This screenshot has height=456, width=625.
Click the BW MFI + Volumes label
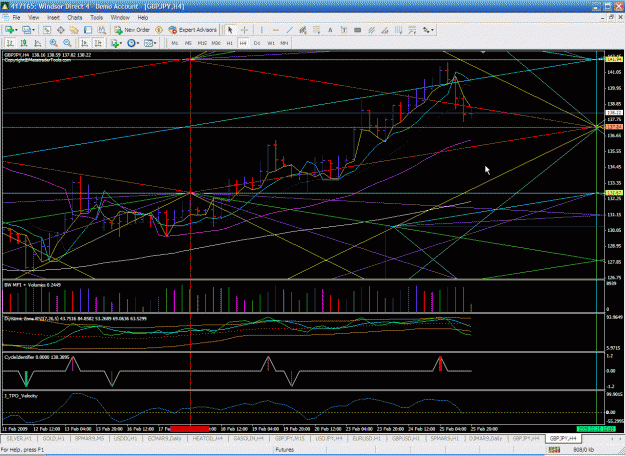[x=32, y=285]
